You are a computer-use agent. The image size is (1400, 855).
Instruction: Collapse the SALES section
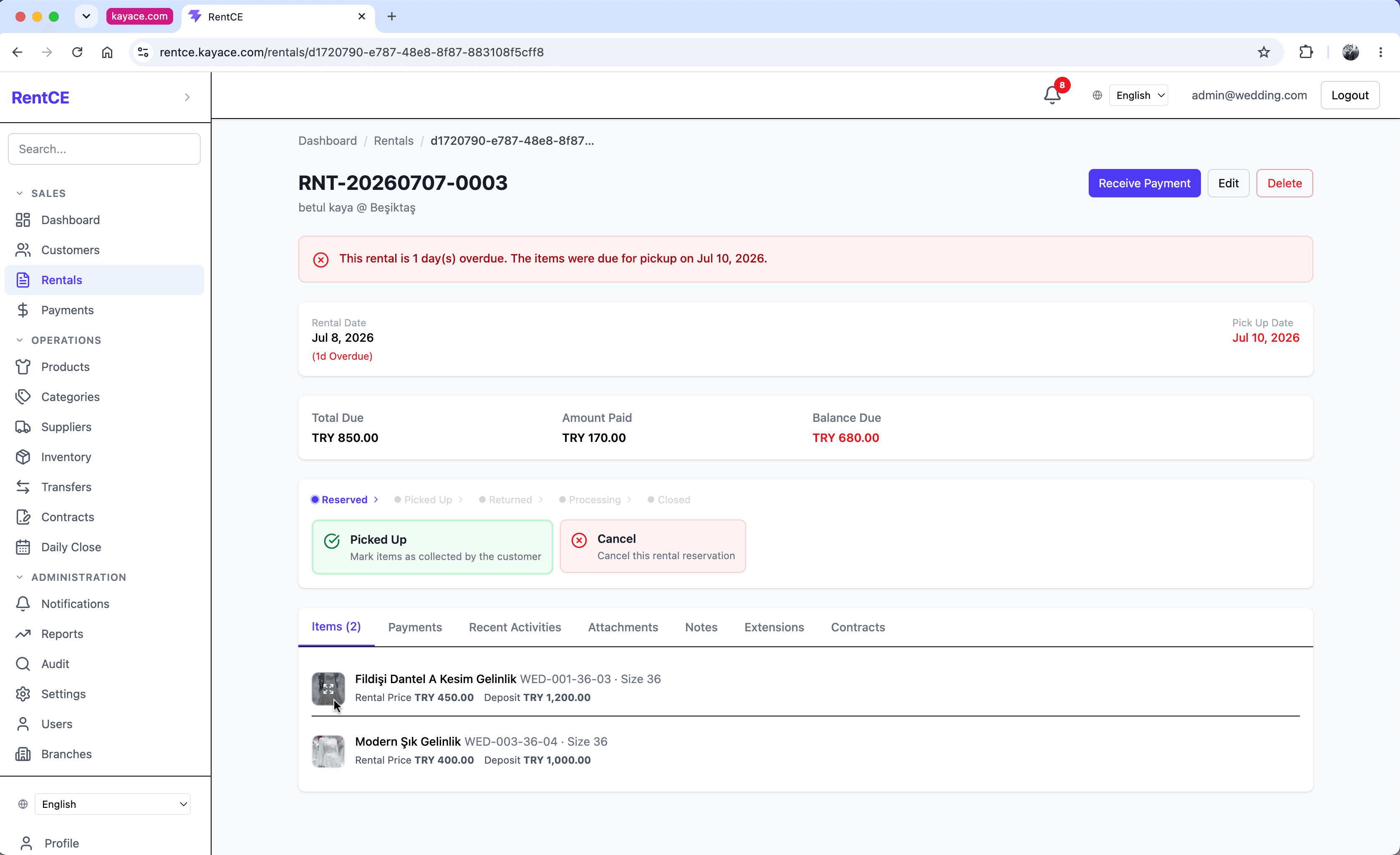pos(20,194)
